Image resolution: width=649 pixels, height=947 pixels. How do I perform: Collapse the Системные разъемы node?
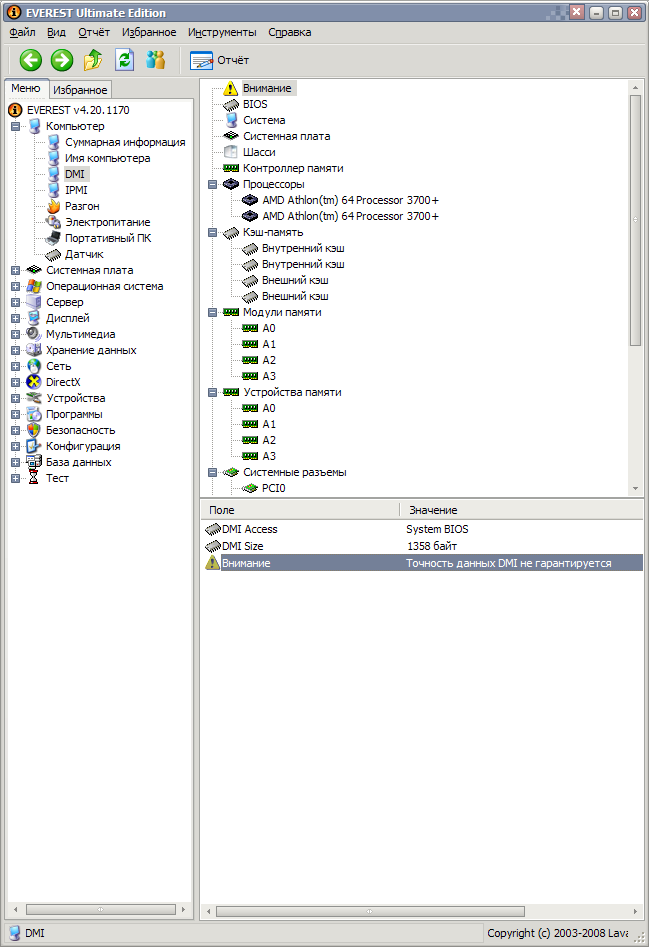click(213, 472)
